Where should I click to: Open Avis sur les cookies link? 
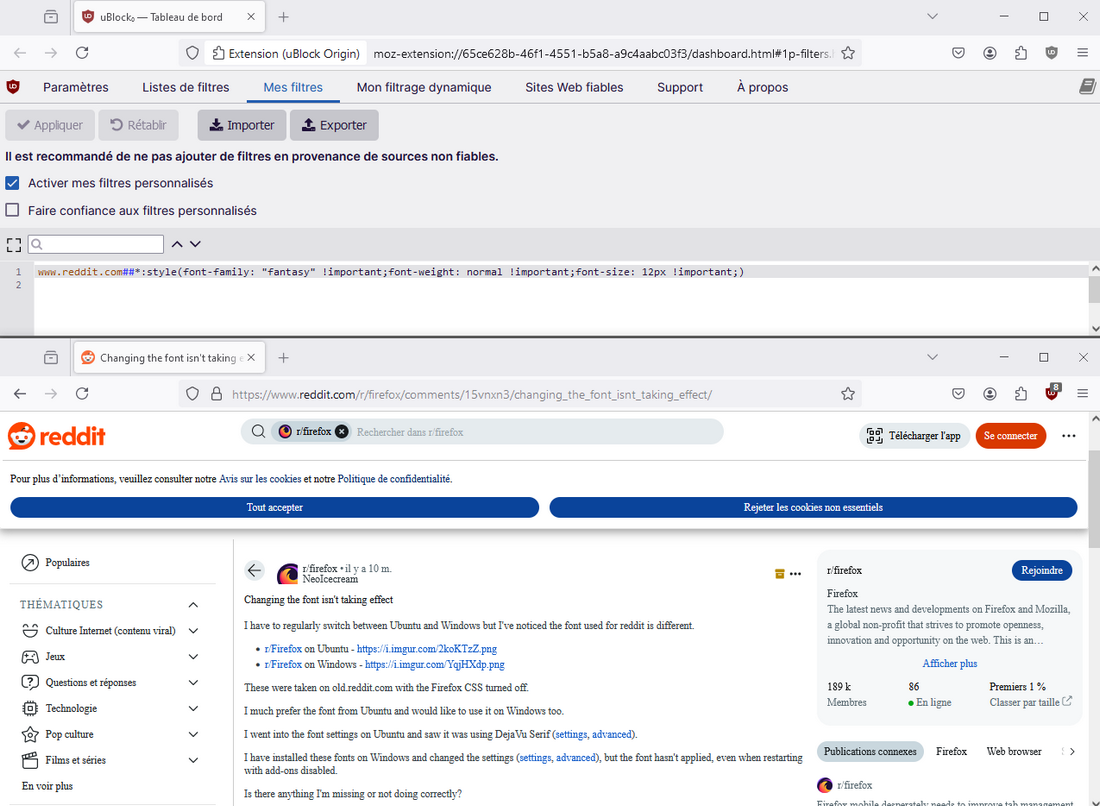click(x=260, y=479)
